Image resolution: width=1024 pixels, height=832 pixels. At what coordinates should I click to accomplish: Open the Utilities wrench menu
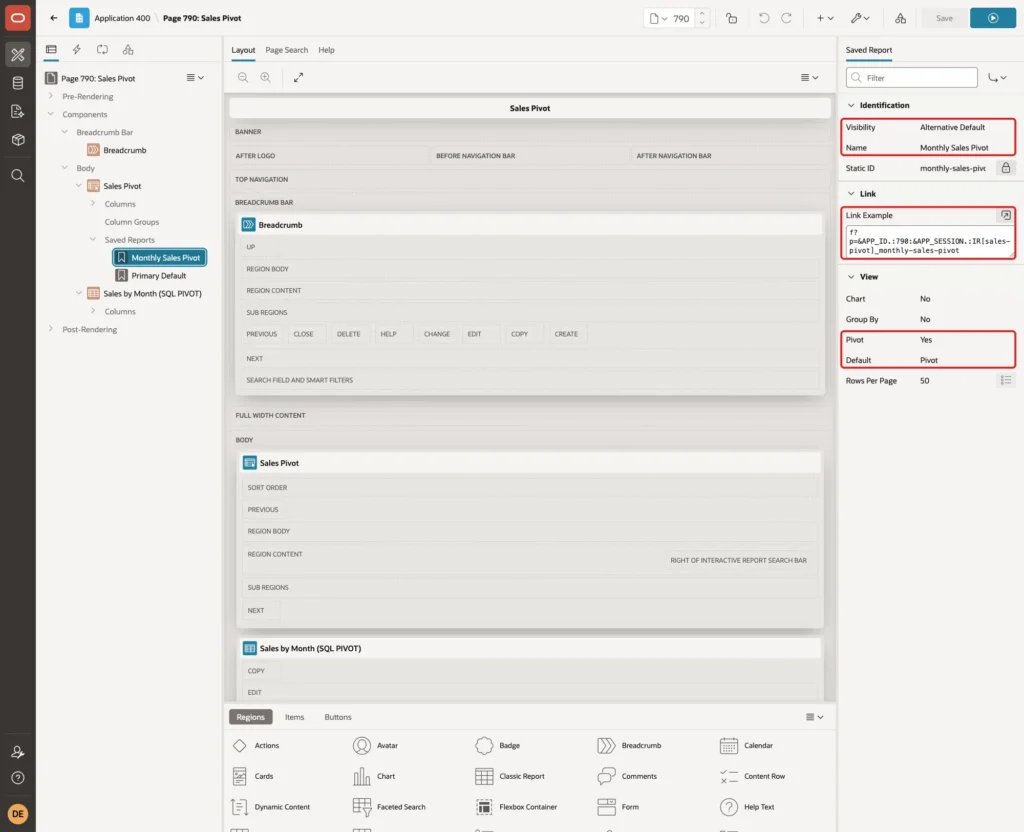(860, 18)
